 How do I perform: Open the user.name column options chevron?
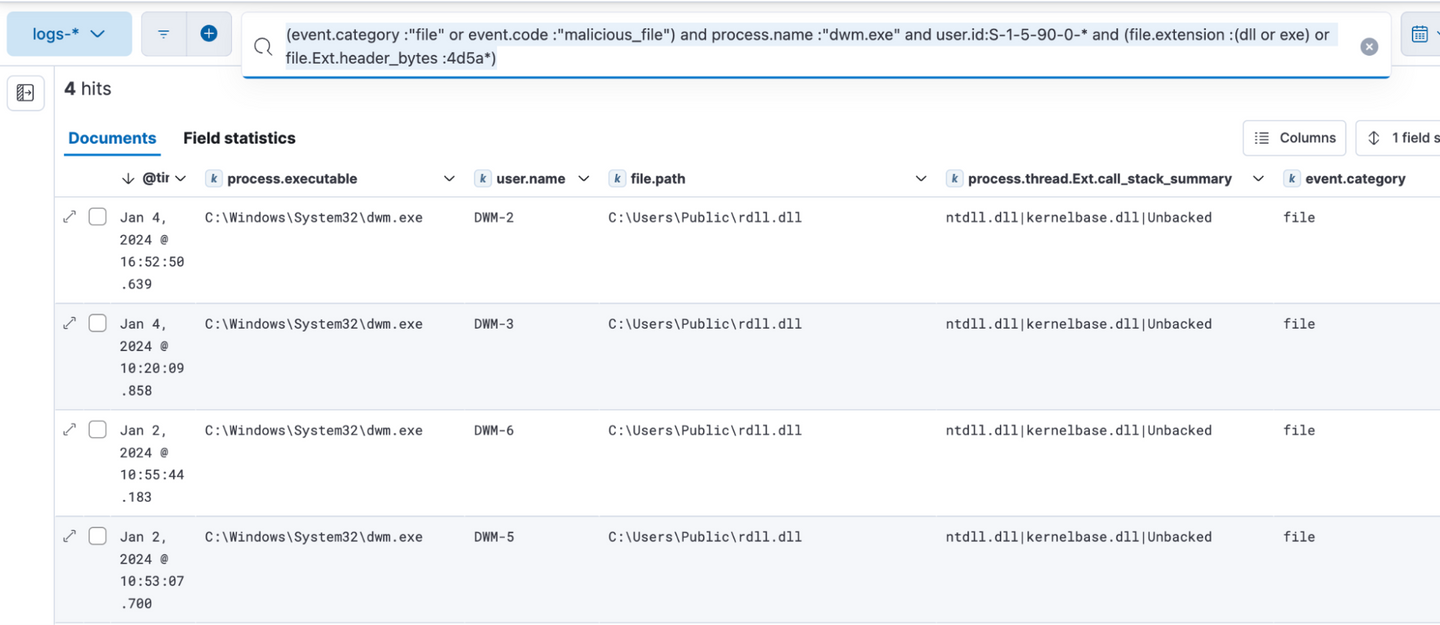(583, 179)
